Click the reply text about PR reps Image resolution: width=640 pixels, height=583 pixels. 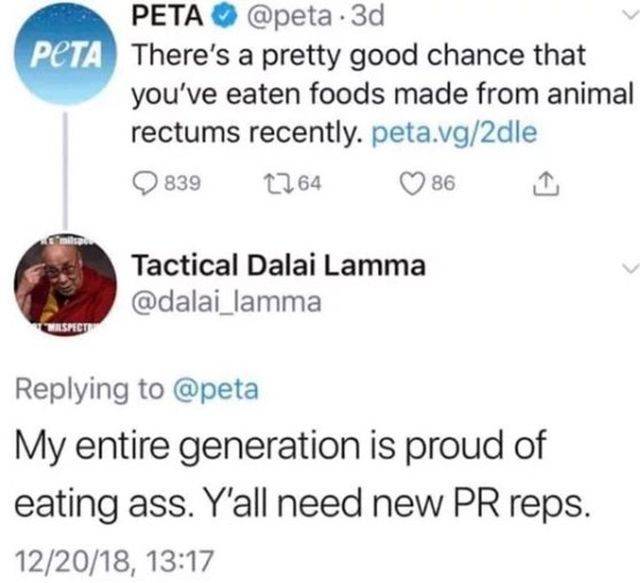(300, 472)
